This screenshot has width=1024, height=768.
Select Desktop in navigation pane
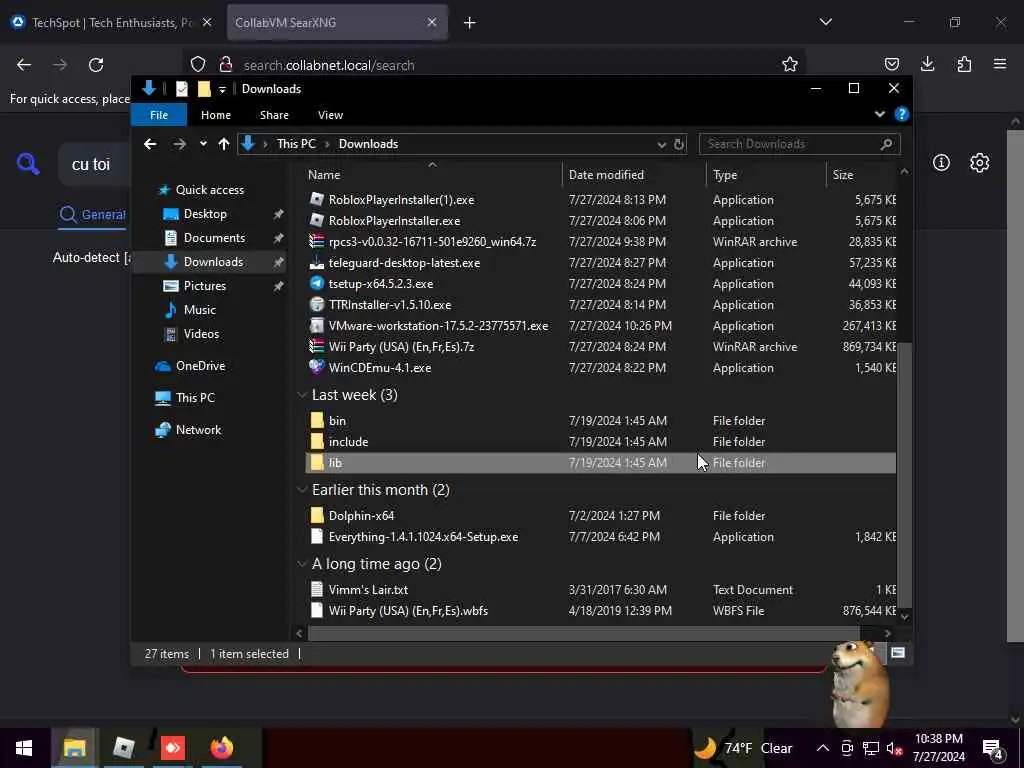[x=205, y=214]
